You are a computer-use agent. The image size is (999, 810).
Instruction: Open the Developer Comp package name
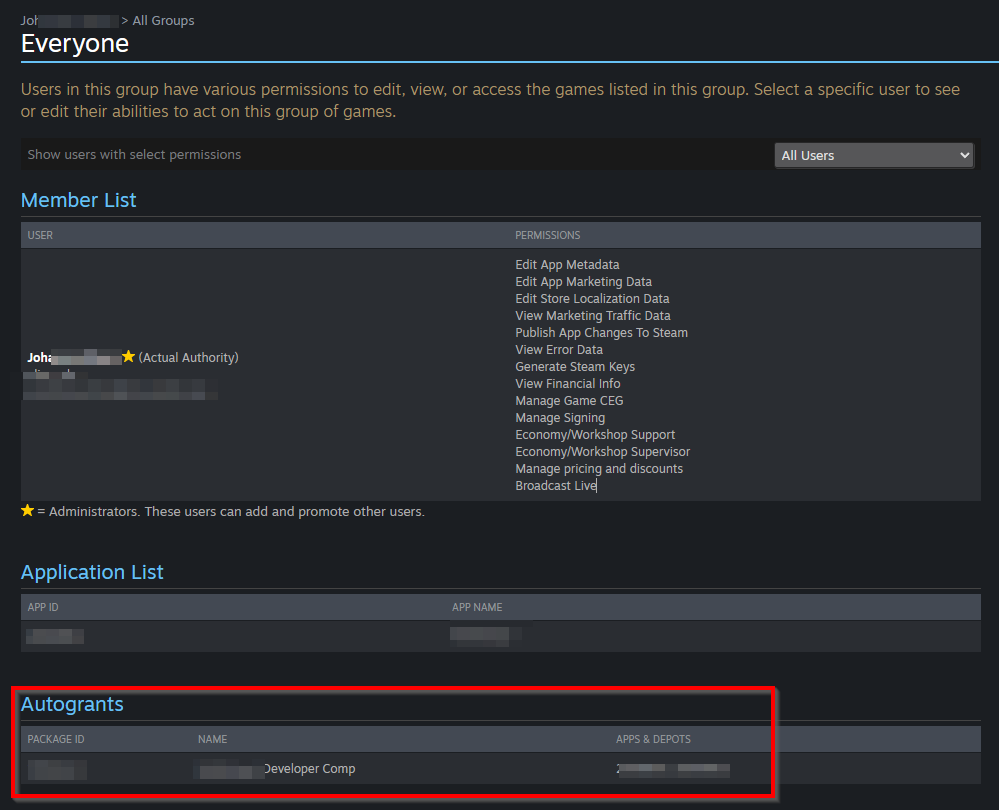(277, 769)
